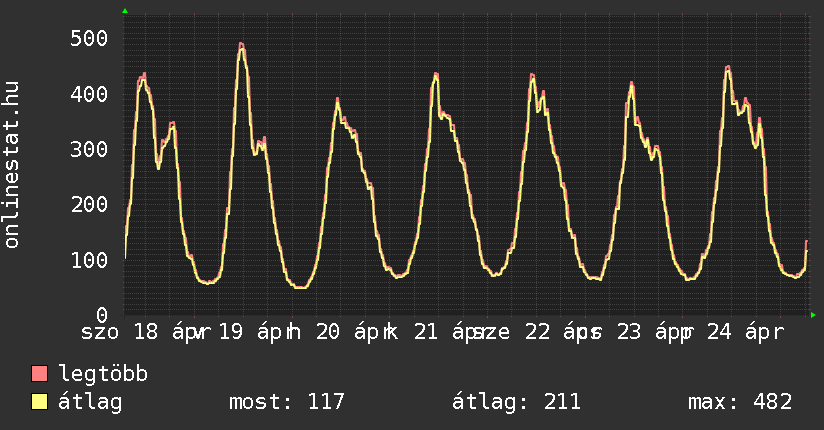Click the 'max: 482' statistic
Screen dimensions: 824x430
(740, 402)
